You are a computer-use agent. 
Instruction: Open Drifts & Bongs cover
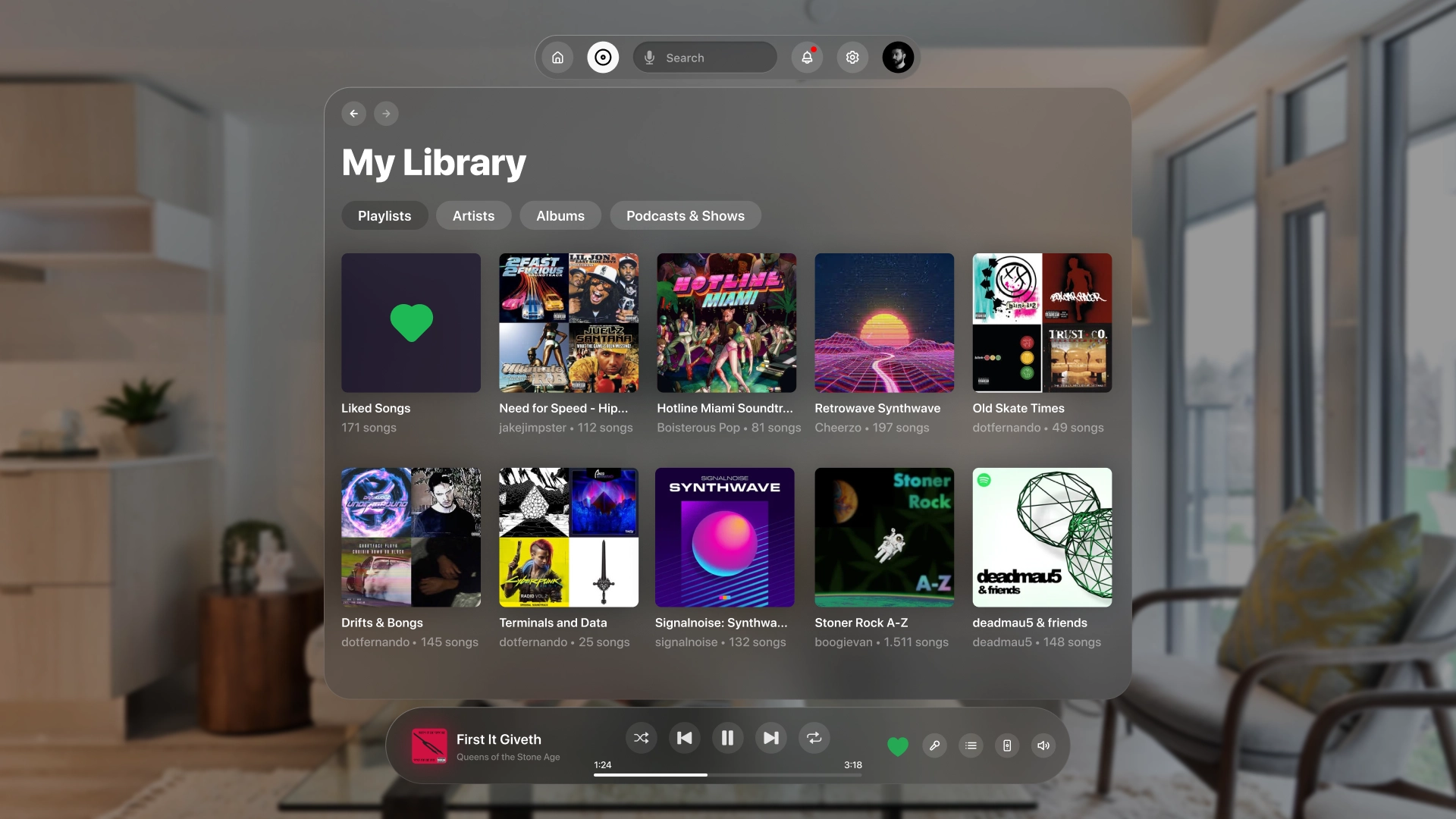point(411,538)
